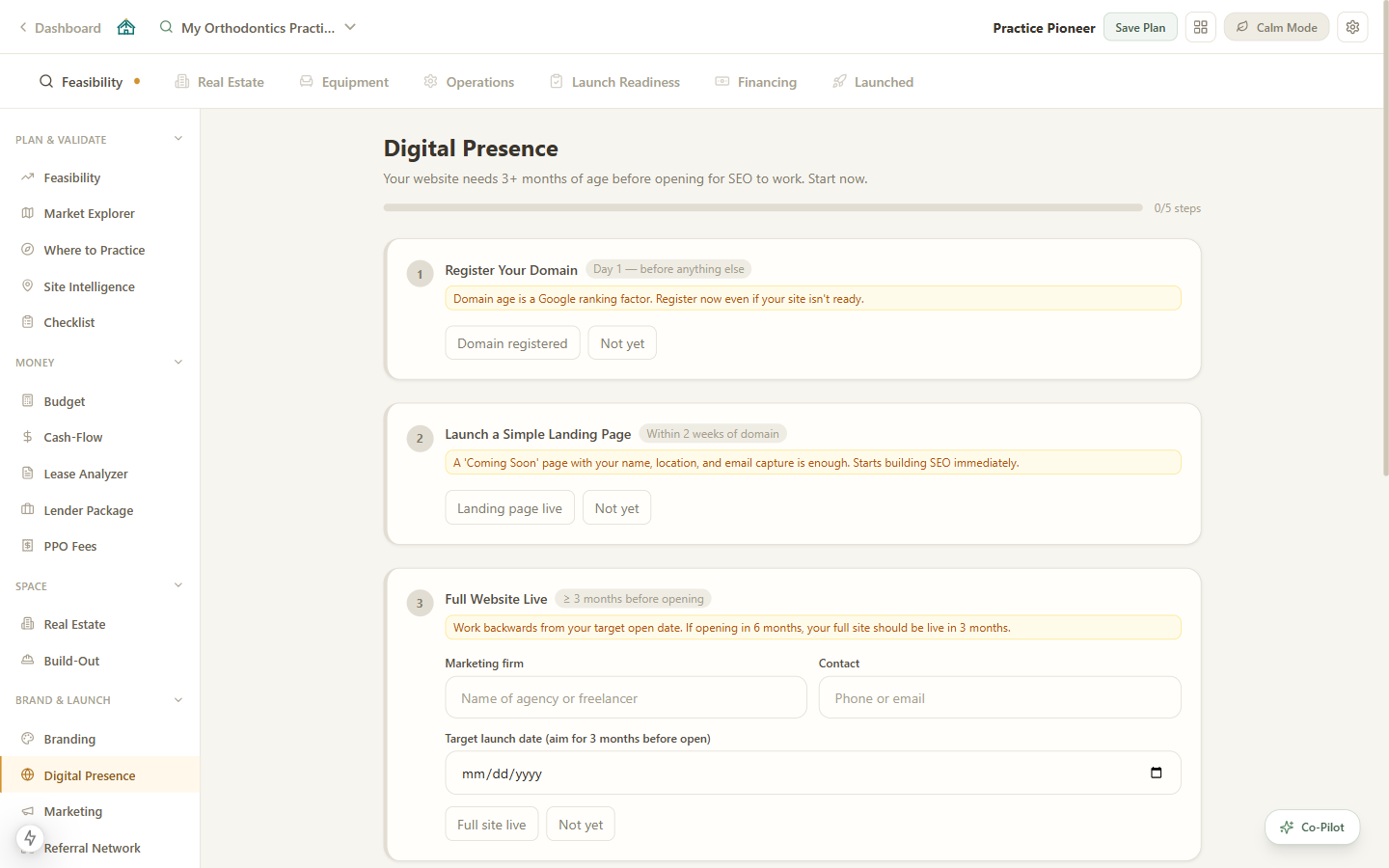The height and width of the screenshot is (868, 1389).
Task: Click the Co-Pilot sparkle icon
Action: point(1287,827)
